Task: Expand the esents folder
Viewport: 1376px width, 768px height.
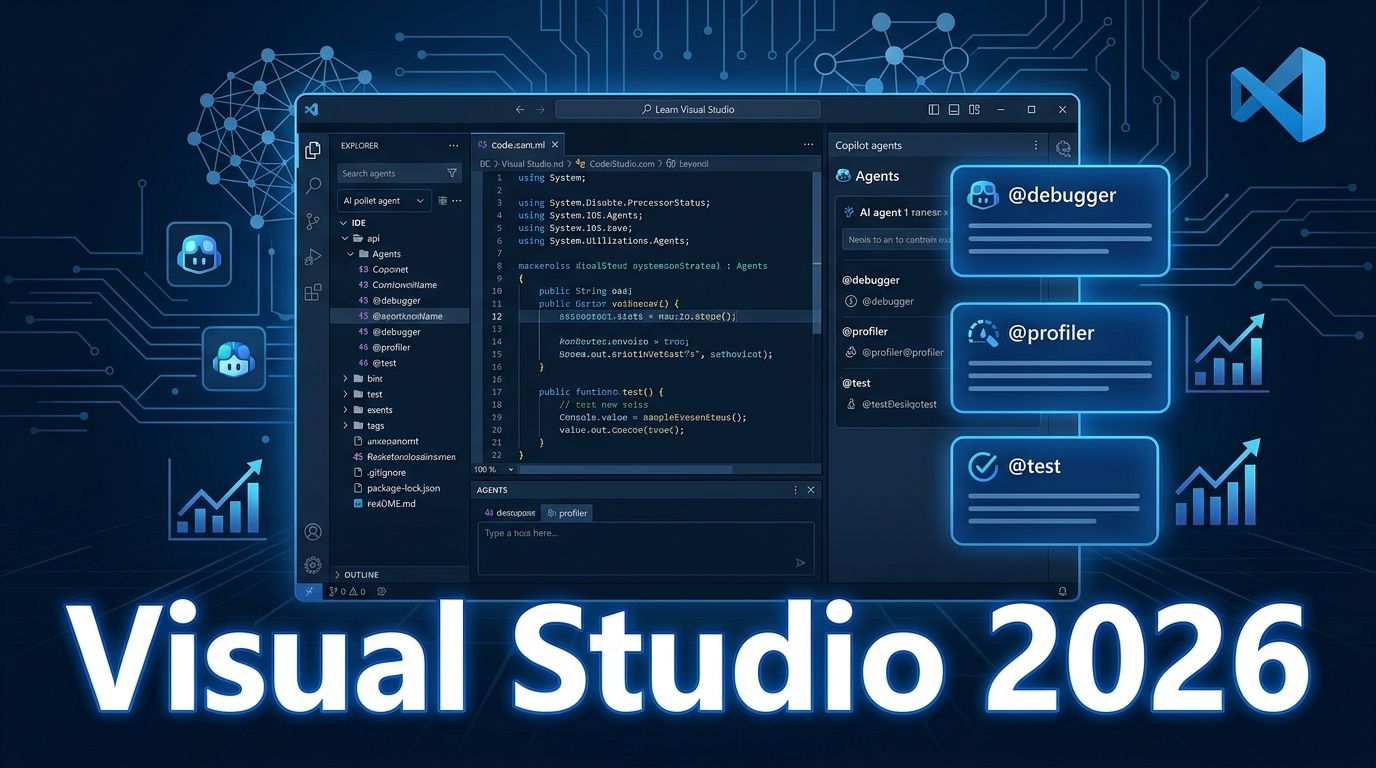Action: point(346,410)
